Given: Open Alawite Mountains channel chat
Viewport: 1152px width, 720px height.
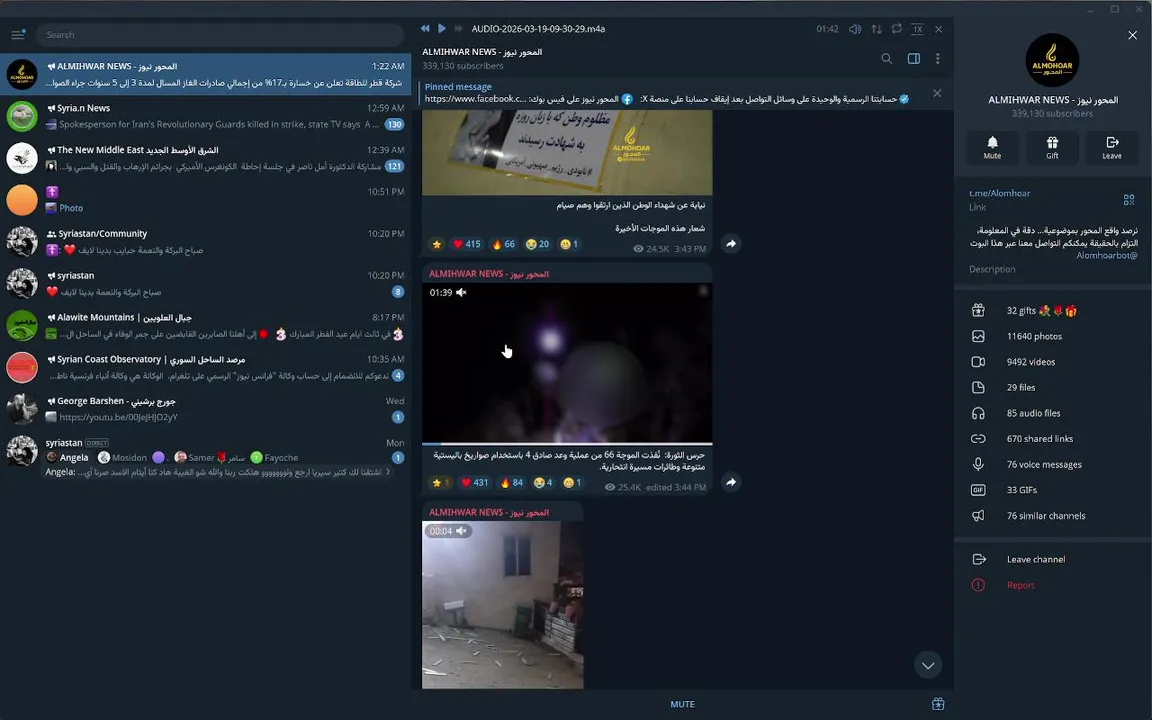Looking at the screenshot, I should (x=206, y=325).
